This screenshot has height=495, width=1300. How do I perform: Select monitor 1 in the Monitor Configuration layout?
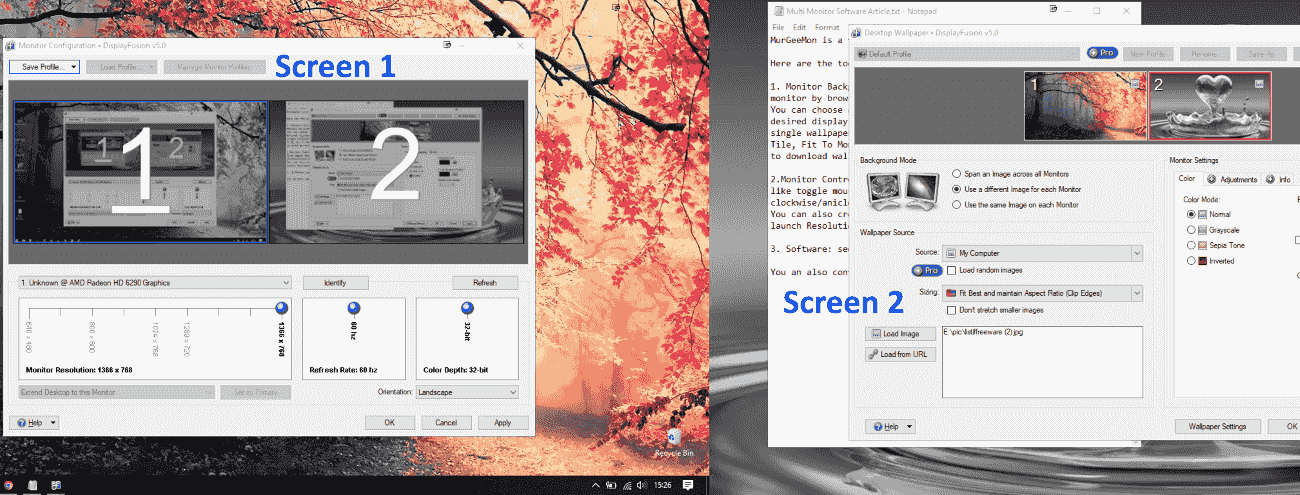(x=140, y=171)
